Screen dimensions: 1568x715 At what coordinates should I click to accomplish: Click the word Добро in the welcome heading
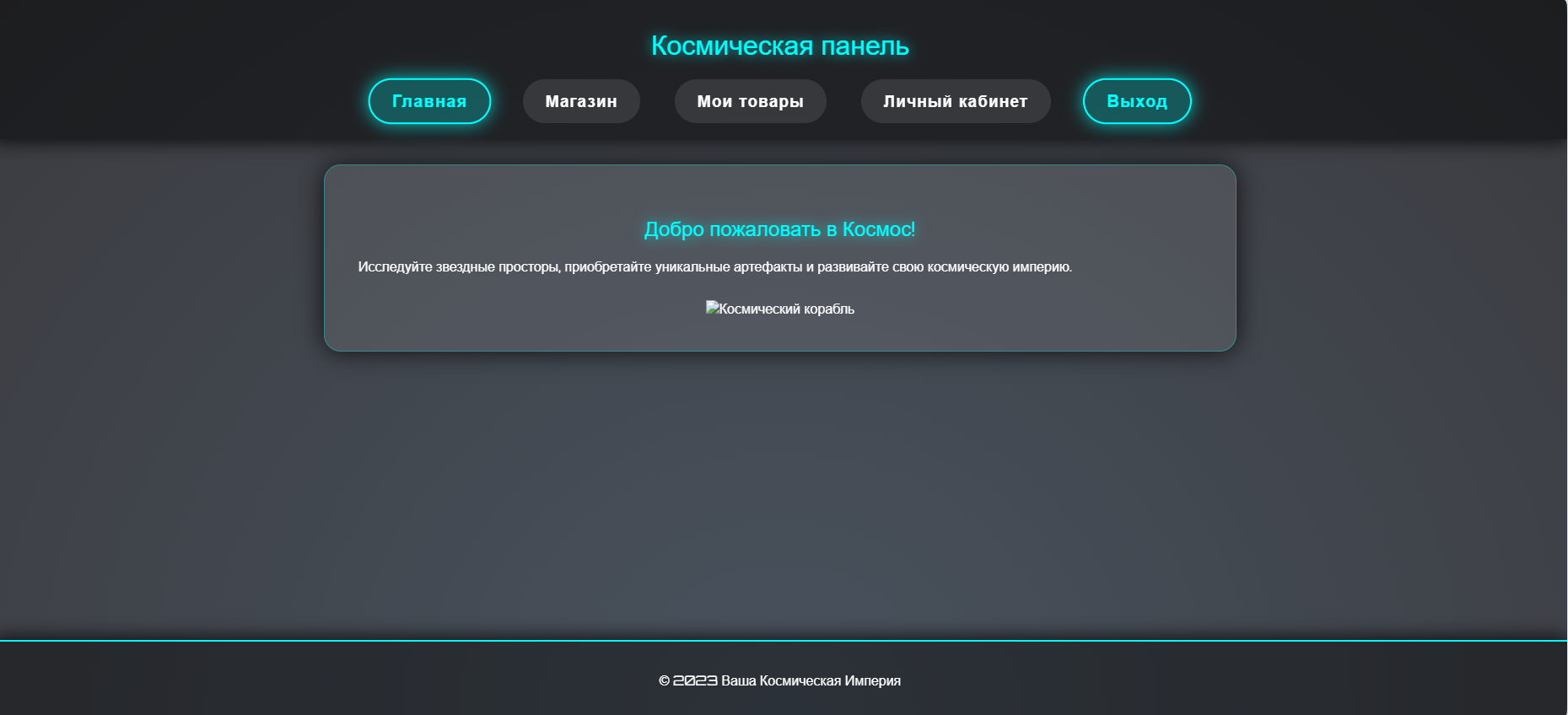click(x=674, y=229)
